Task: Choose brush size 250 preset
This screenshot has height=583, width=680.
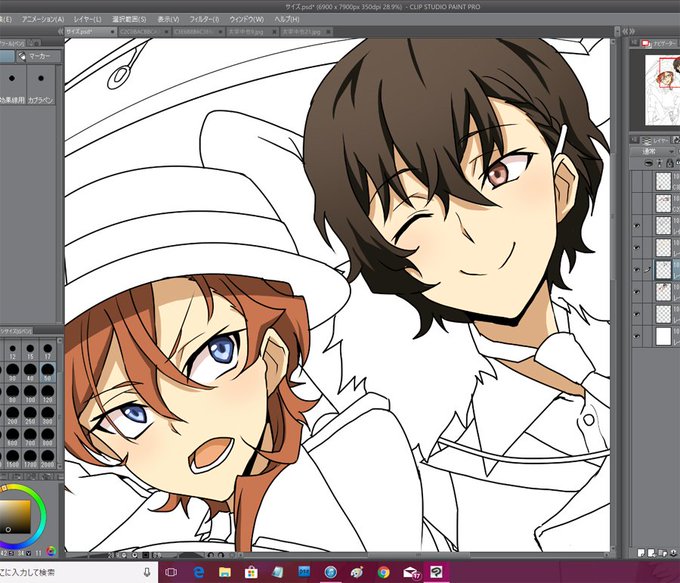Action: pos(30,416)
